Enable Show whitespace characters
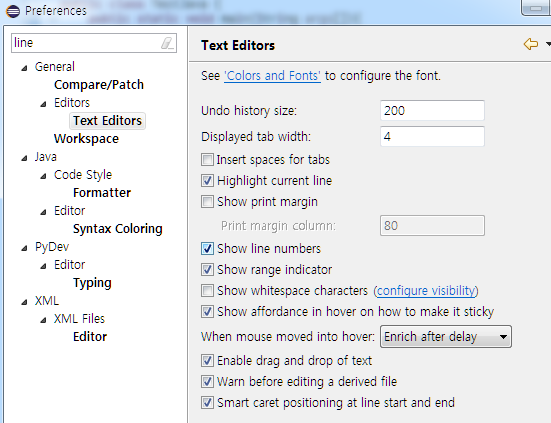The width and height of the screenshot is (551, 423). 207,291
